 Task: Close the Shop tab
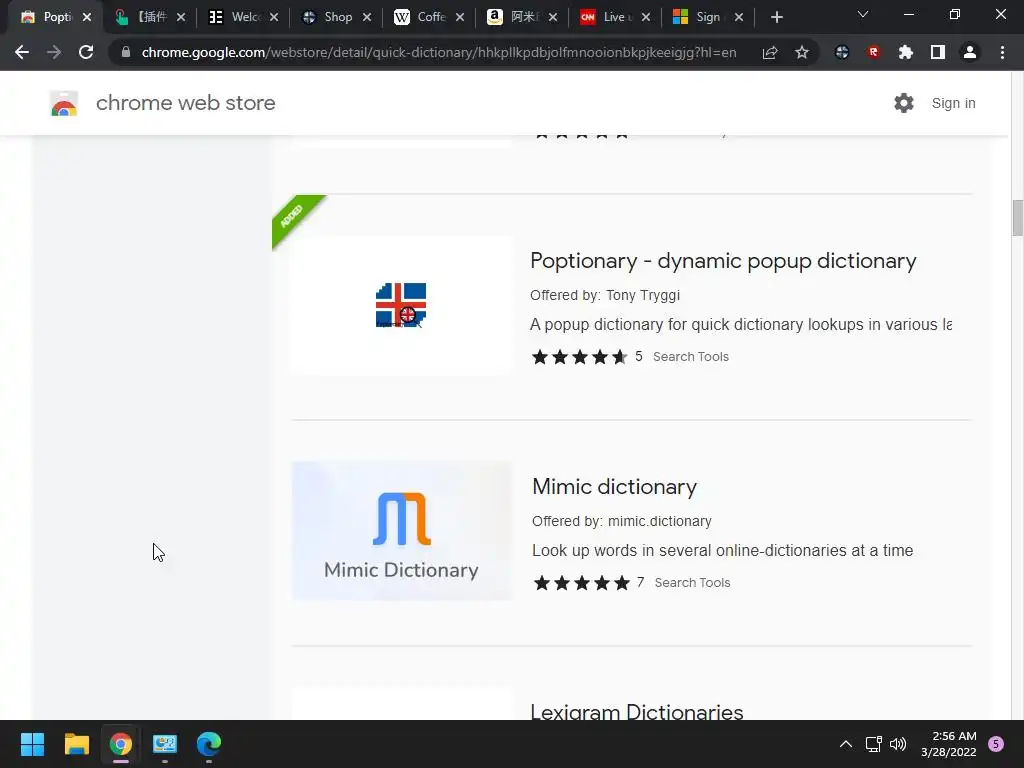[367, 18]
